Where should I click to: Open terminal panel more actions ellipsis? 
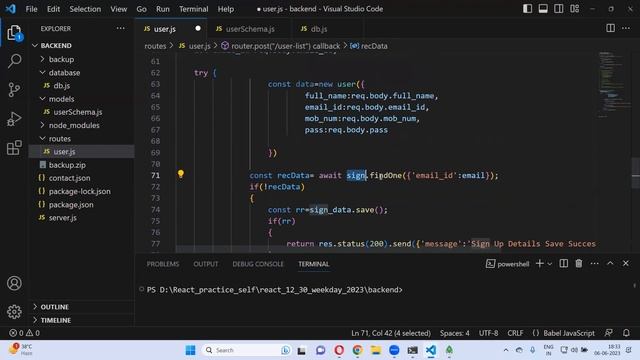click(x=594, y=264)
